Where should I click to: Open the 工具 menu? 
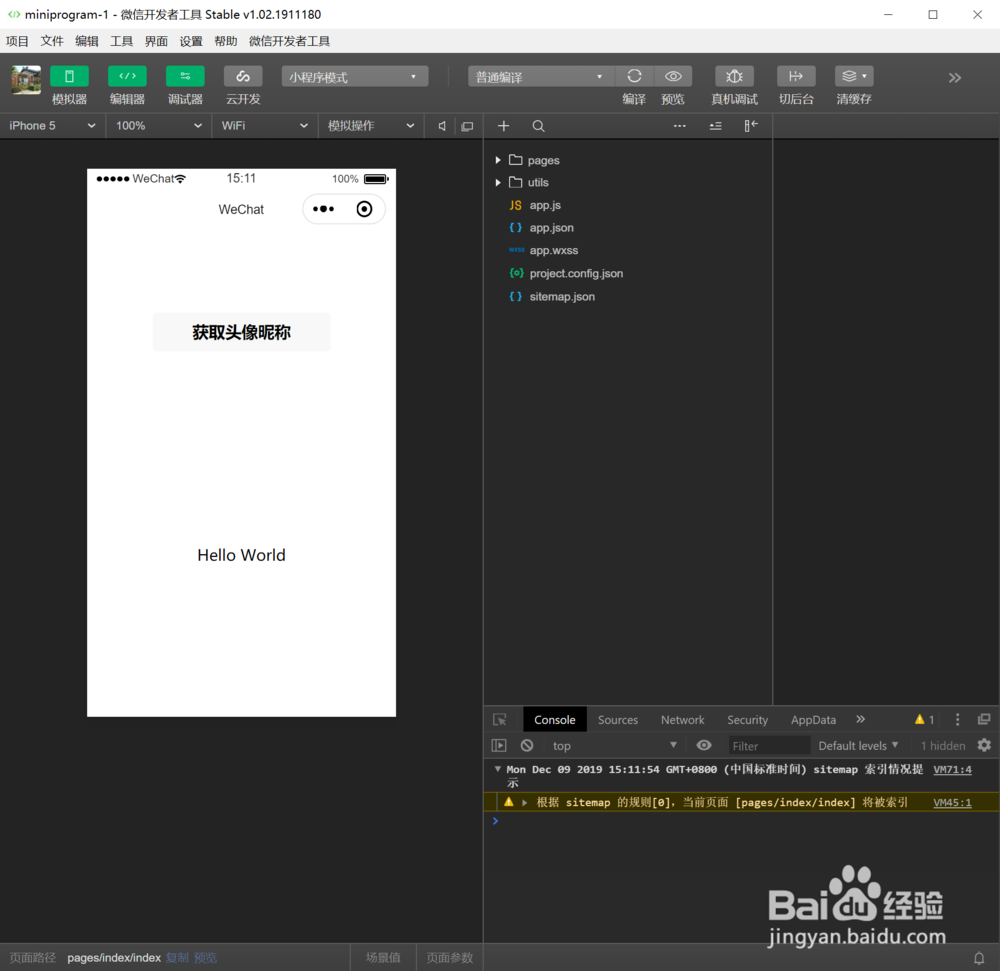[x=121, y=41]
